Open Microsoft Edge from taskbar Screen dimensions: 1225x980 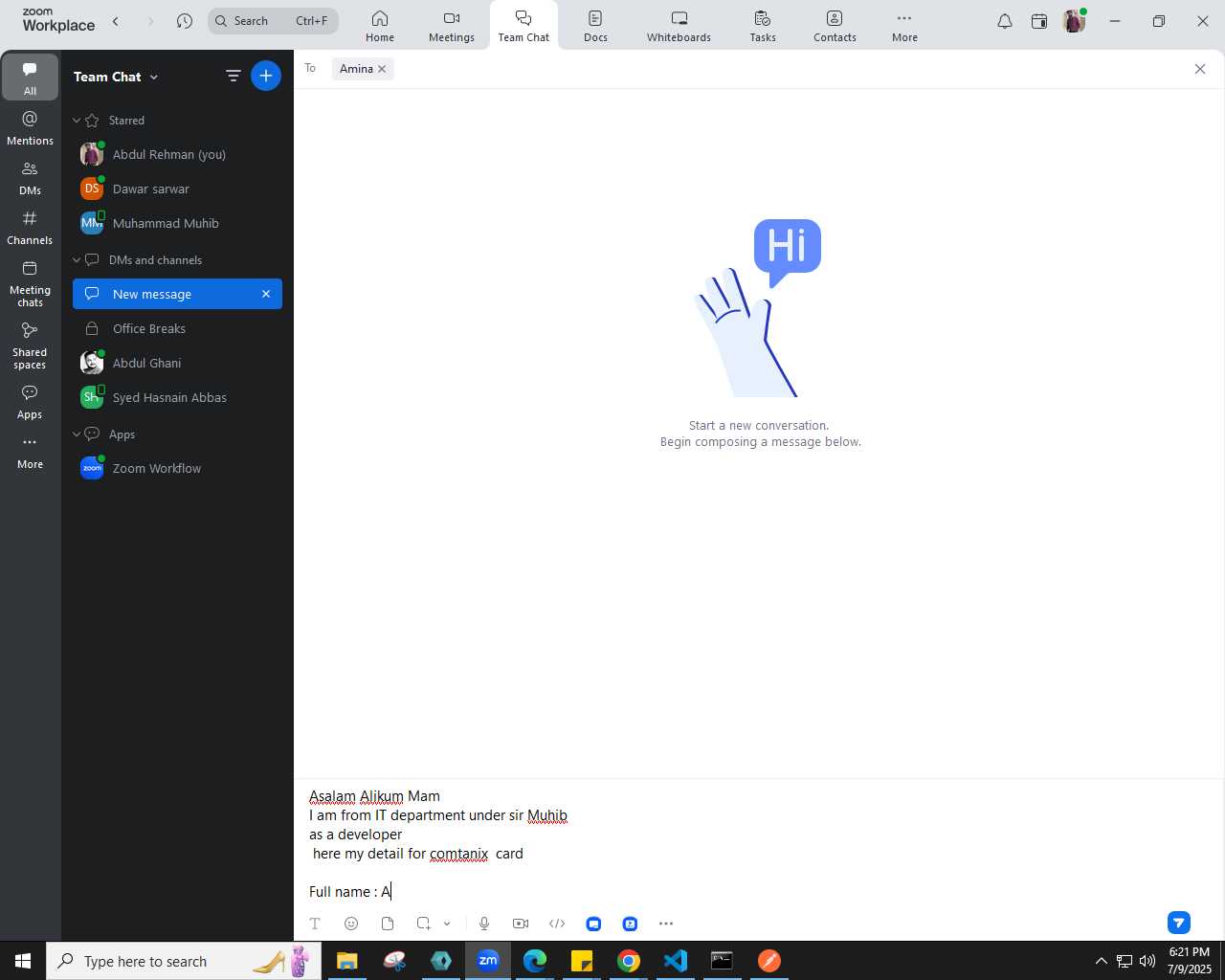(535, 961)
